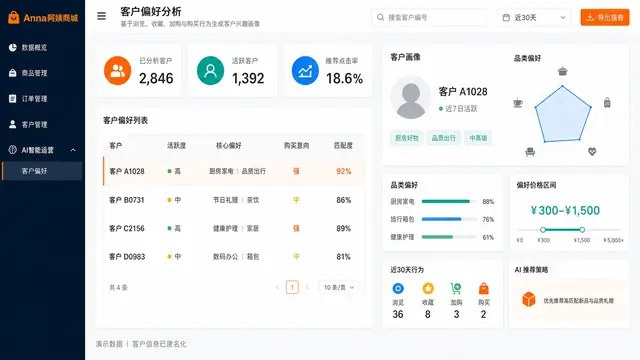
Task: Open 订单管理 in the sidebar
Action: [42, 98]
